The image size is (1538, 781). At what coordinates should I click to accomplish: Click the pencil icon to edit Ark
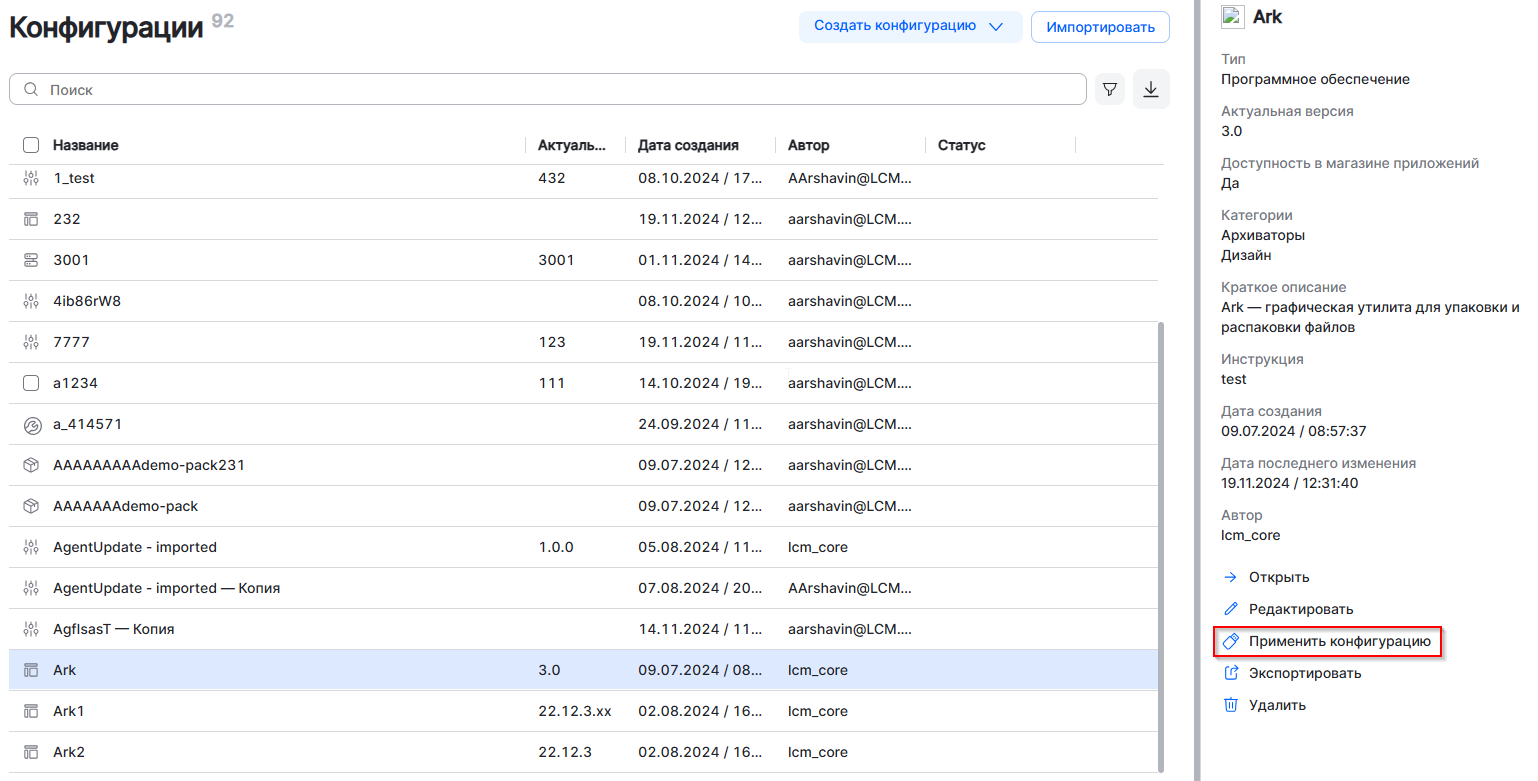(x=1231, y=609)
